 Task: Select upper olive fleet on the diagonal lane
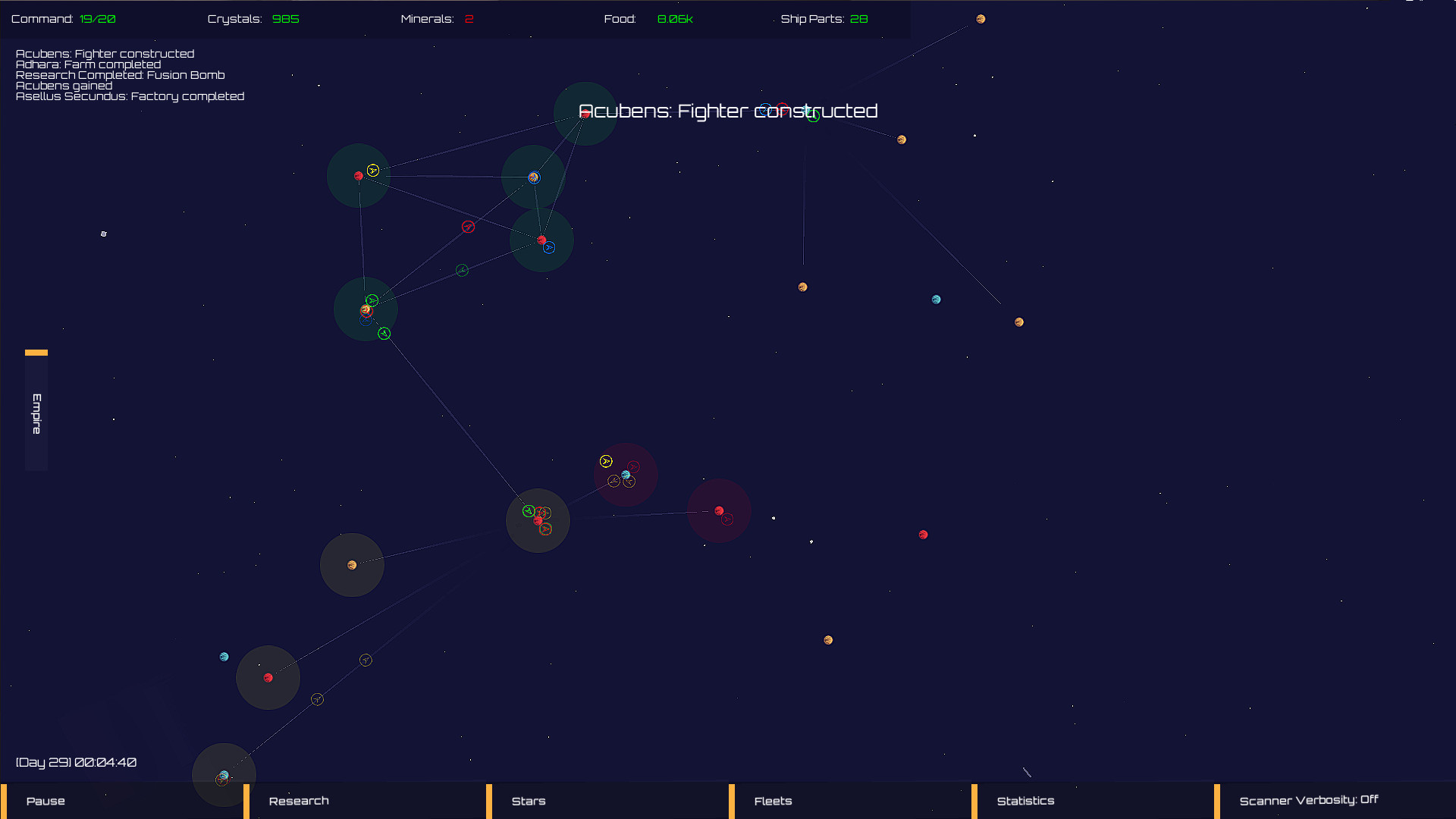click(366, 661)
